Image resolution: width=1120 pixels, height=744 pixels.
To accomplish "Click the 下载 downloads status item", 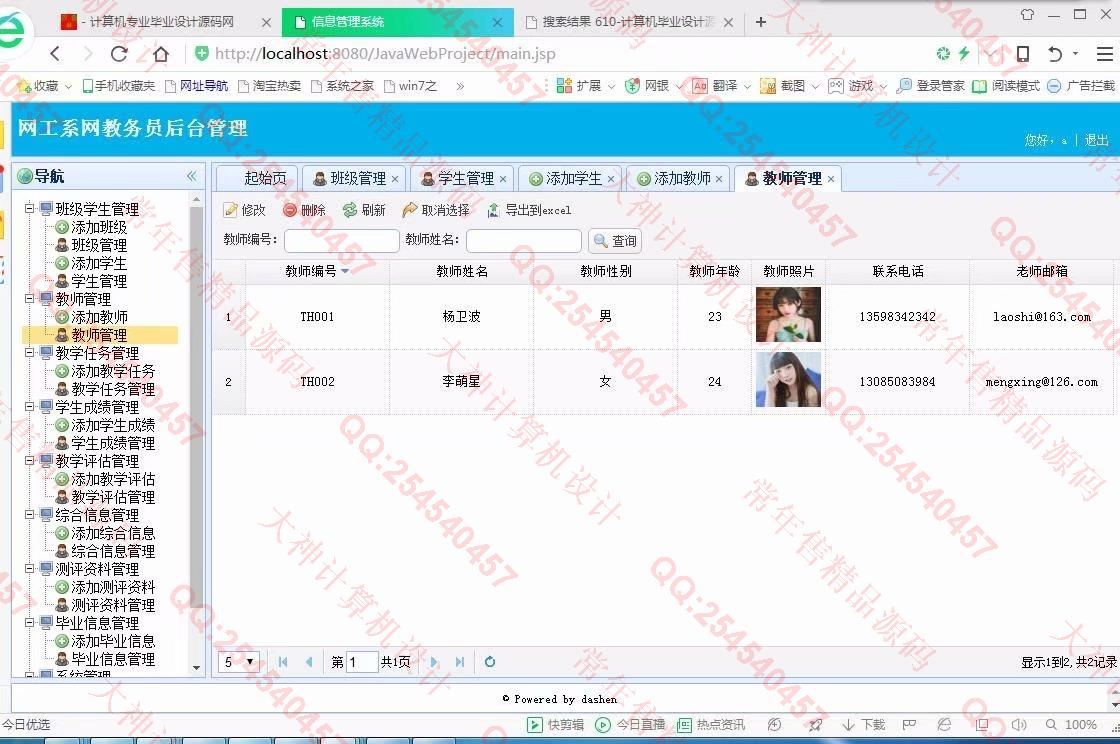I will (x=864, y=725).
